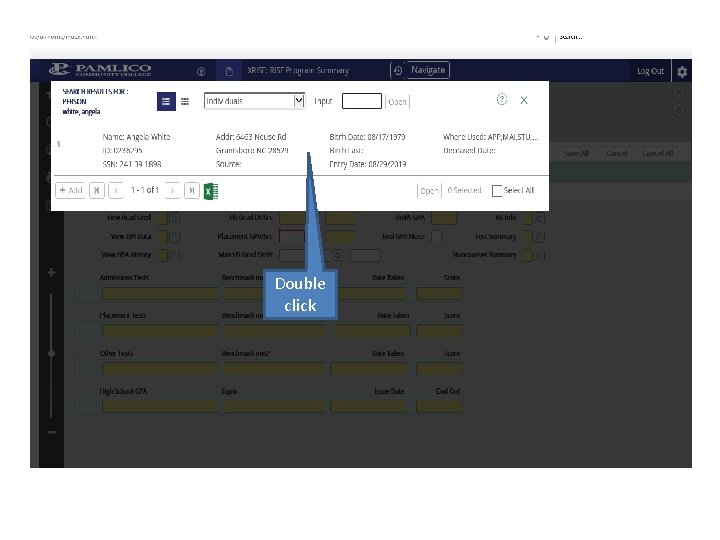Check the Select All checkbox

pyautogui.click(x=496, y=191)
